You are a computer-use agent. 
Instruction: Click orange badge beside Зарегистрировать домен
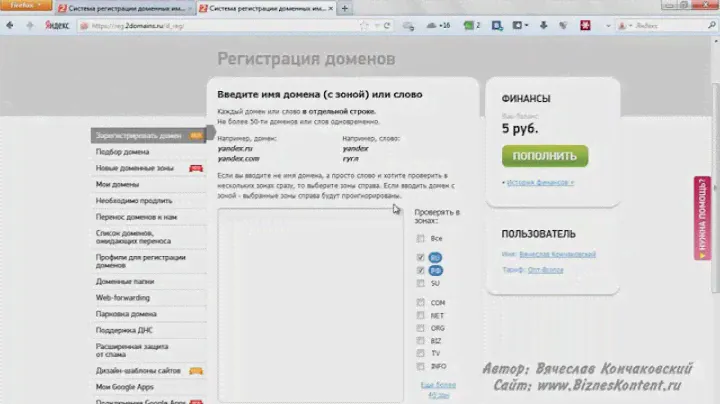195,135
